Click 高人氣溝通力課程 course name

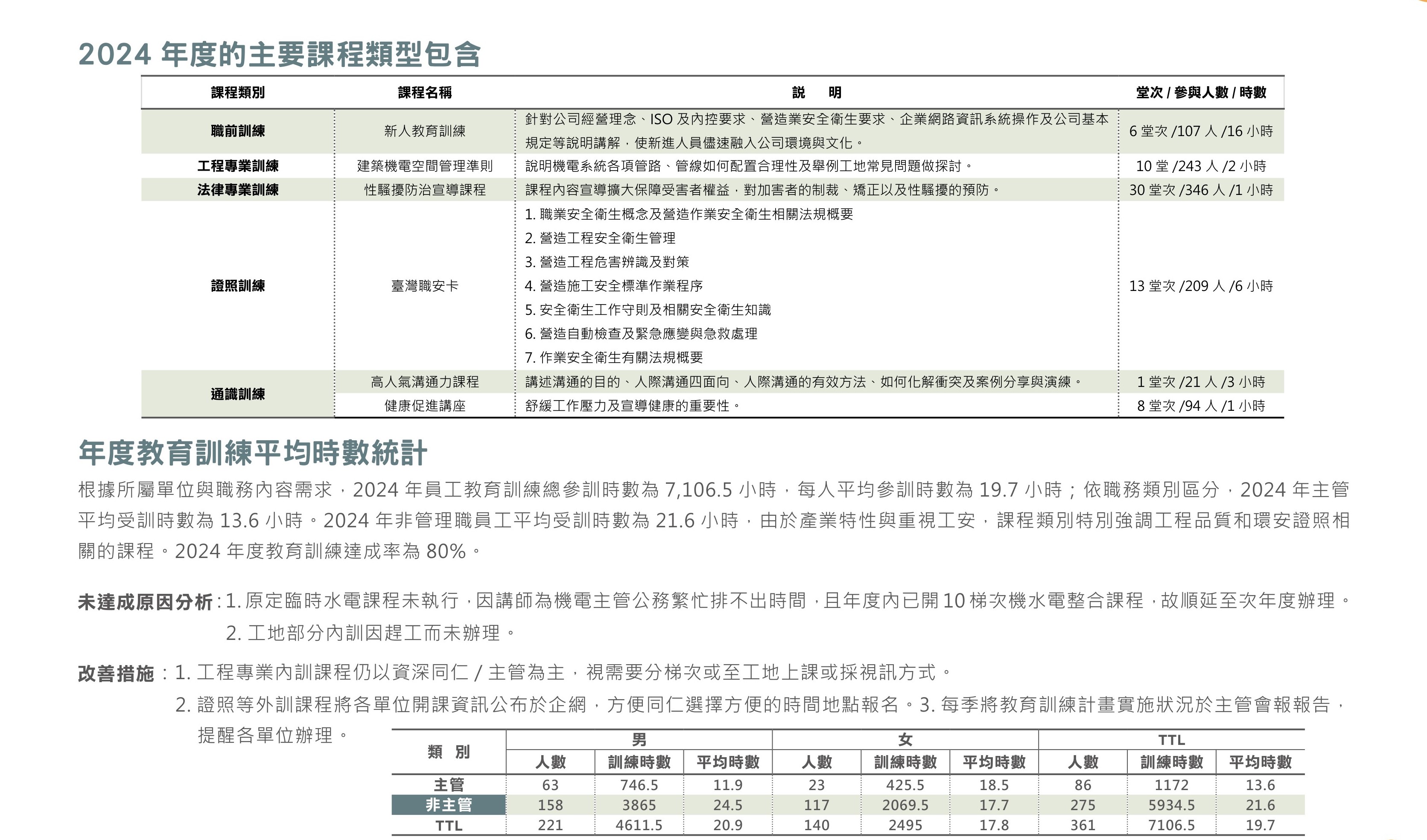tap(425, 382)
